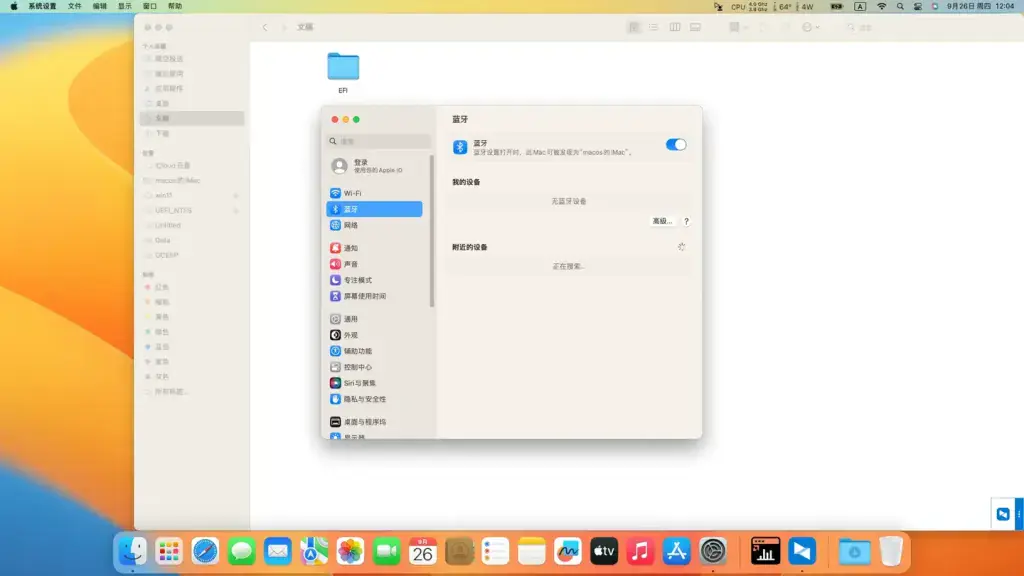Screen dimensions: 1024x576
Task: Click the settings search field
Action: (x=379, y=141)
